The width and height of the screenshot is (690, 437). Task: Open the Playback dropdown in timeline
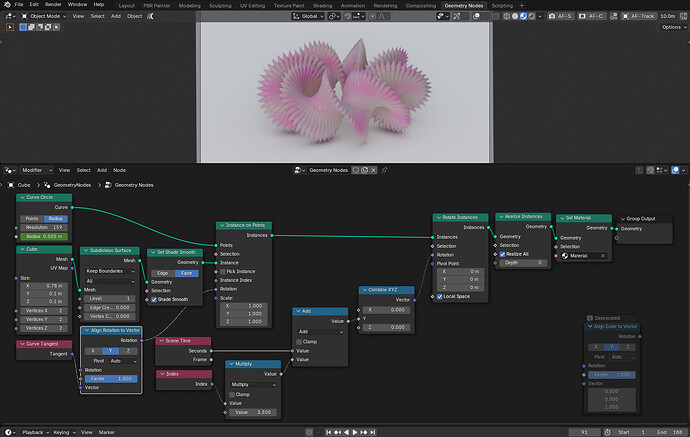click(x=35, y=432)
